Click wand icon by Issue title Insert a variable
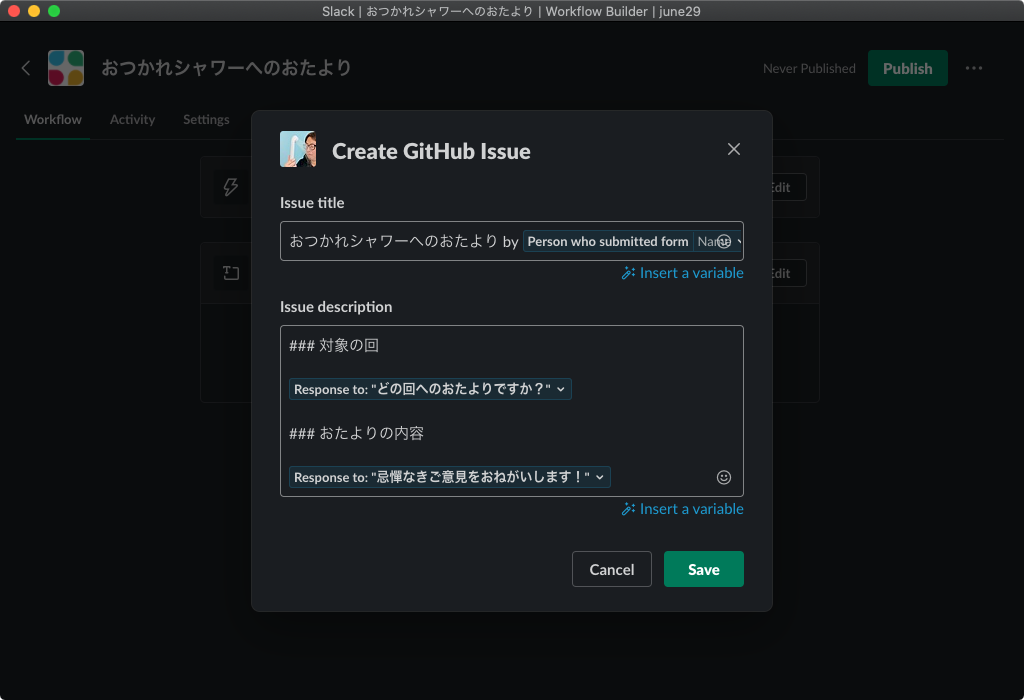Viewport: 1024px width, 700px height. tap(628, 273)
